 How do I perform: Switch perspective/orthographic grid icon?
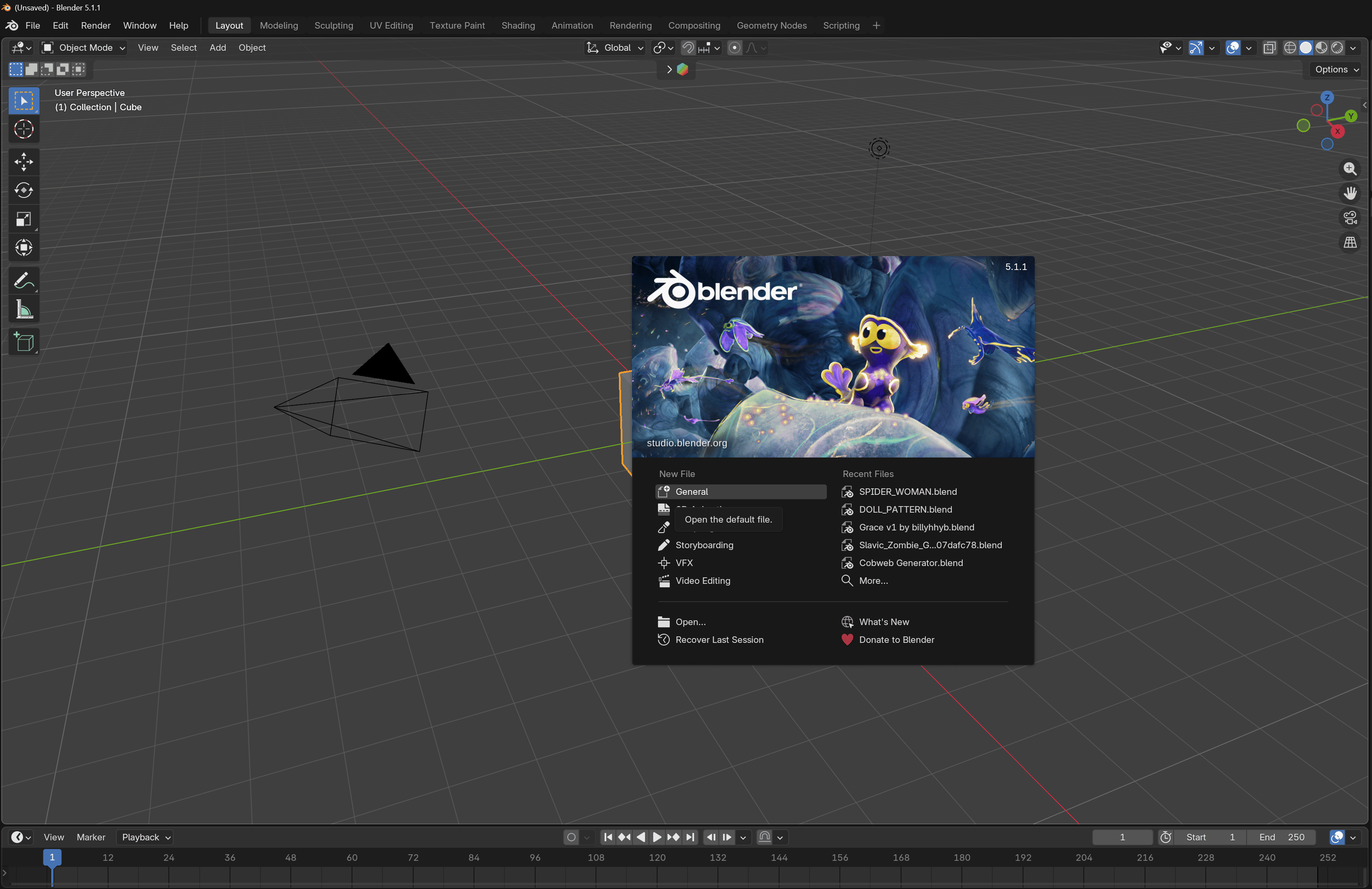pyautogui.click(x=1349, y=243)
